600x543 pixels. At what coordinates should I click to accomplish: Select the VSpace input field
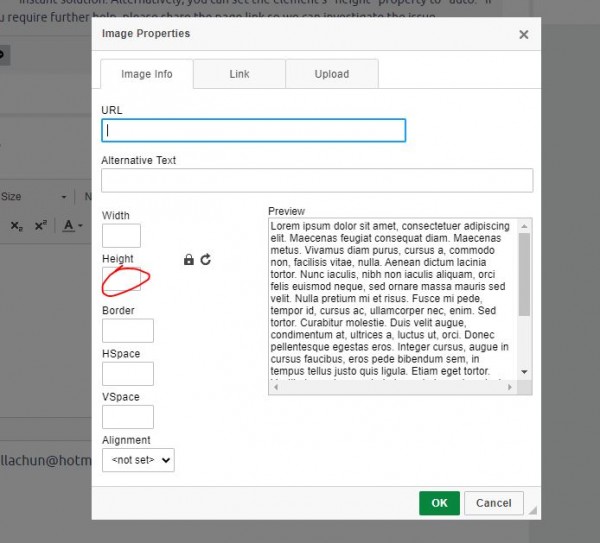click(127, 417)
